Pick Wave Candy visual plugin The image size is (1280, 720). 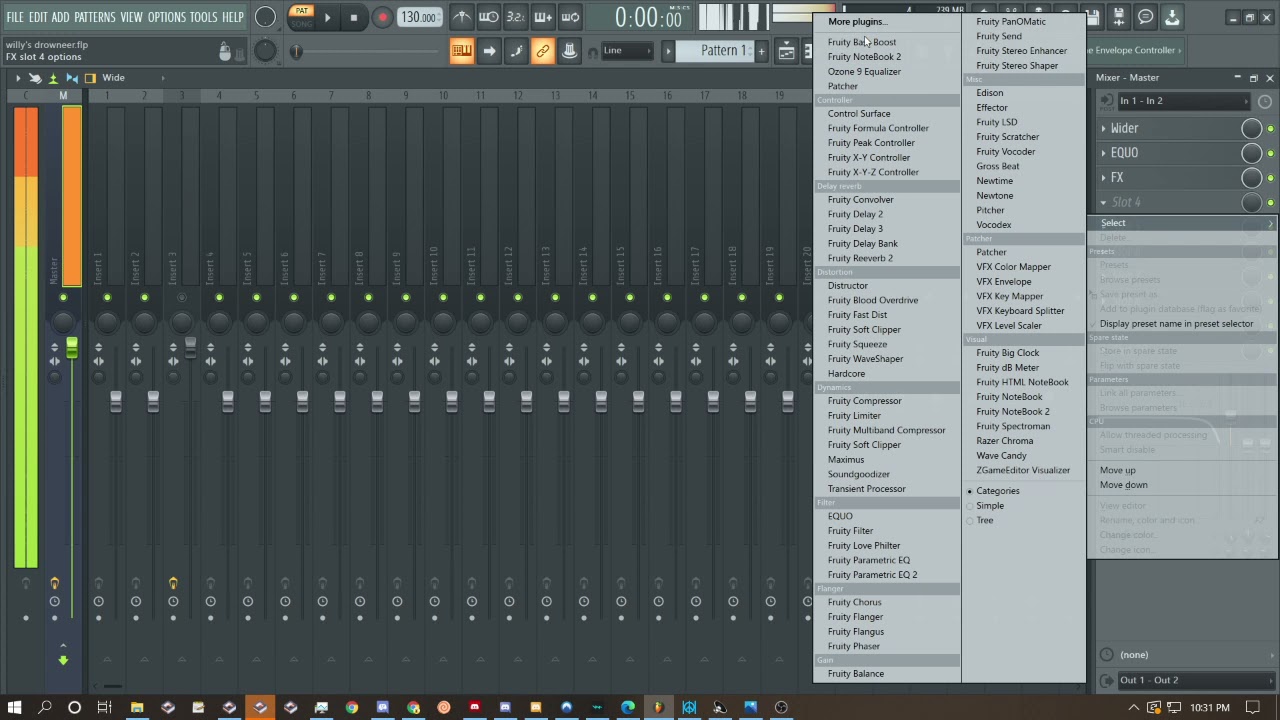point(1001,456)
